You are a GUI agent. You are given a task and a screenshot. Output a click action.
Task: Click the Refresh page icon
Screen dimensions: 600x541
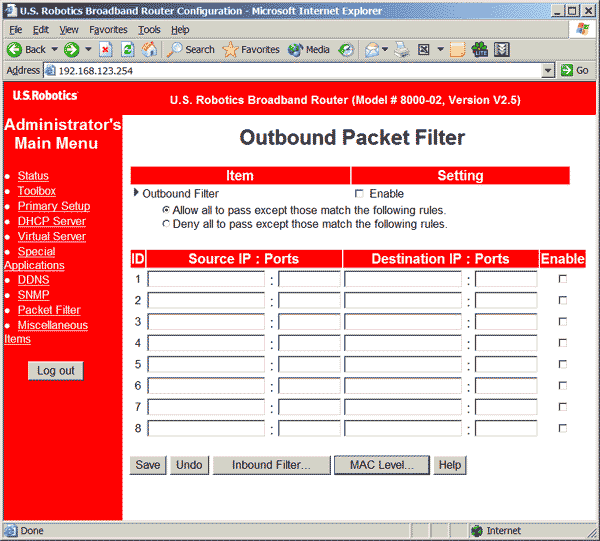tap(127, 49)
